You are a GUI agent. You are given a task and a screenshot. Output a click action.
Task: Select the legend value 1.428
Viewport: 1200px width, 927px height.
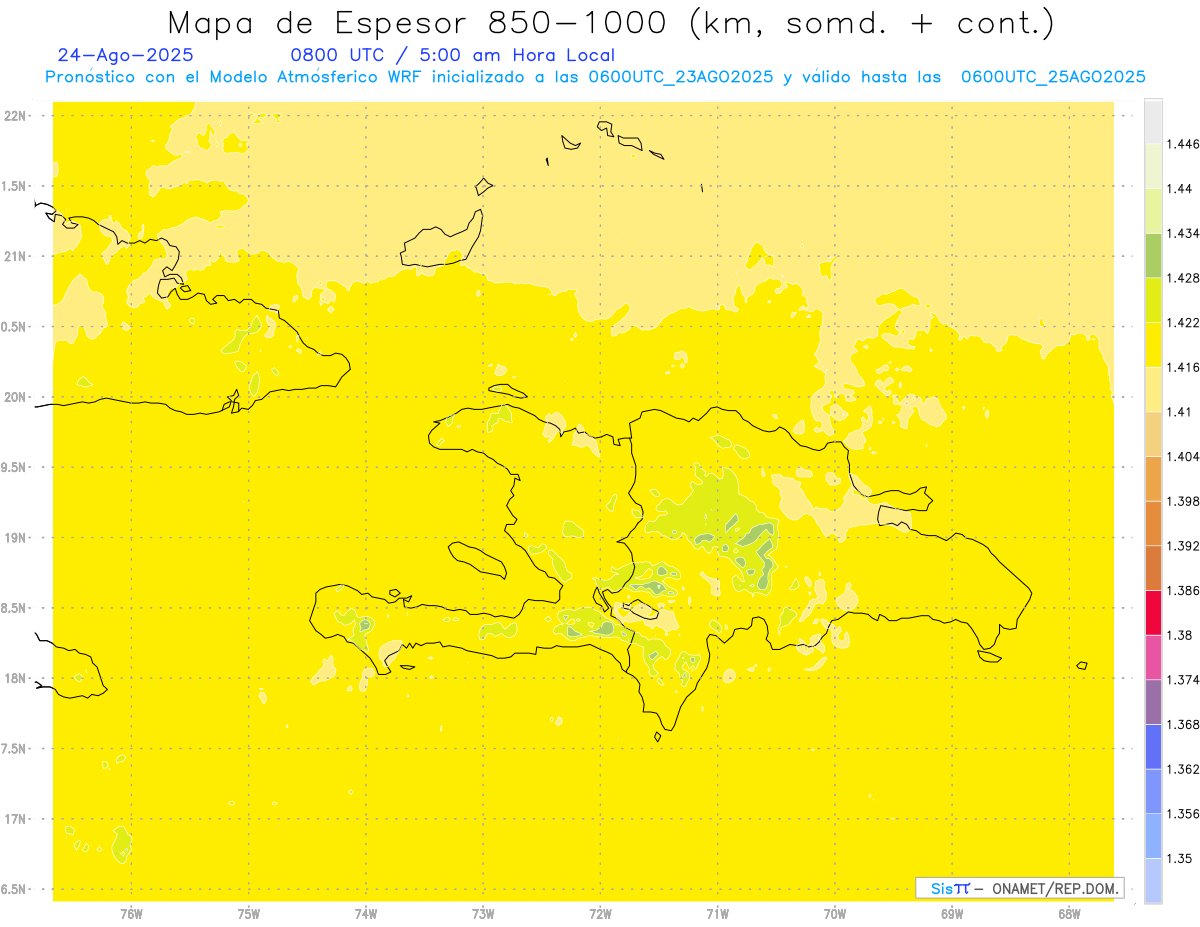click(1183, 278)
